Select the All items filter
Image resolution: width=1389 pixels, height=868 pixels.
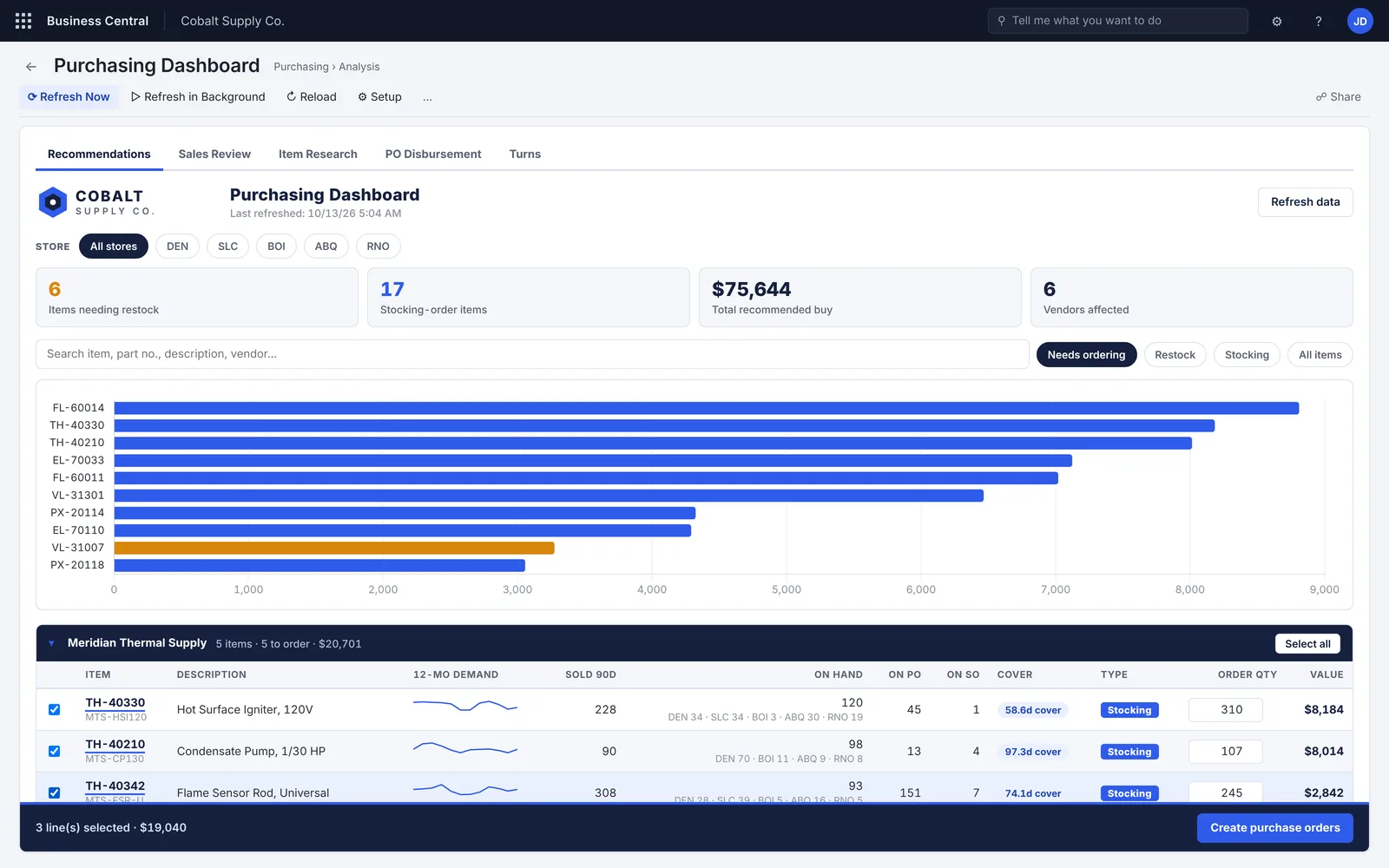point(1320,355)
